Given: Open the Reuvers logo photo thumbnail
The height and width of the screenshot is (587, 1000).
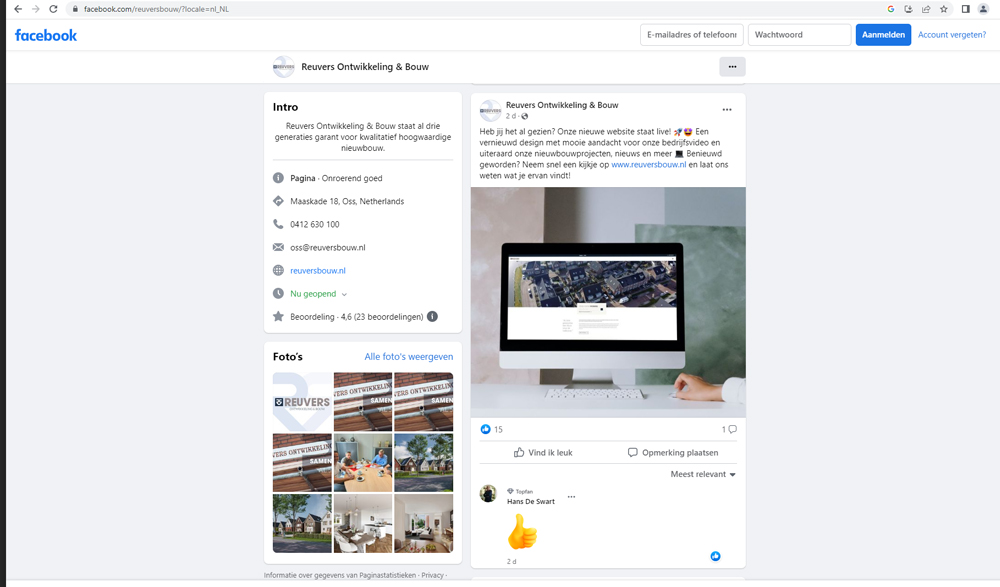Looking at the screenshot, I should 302,402.
